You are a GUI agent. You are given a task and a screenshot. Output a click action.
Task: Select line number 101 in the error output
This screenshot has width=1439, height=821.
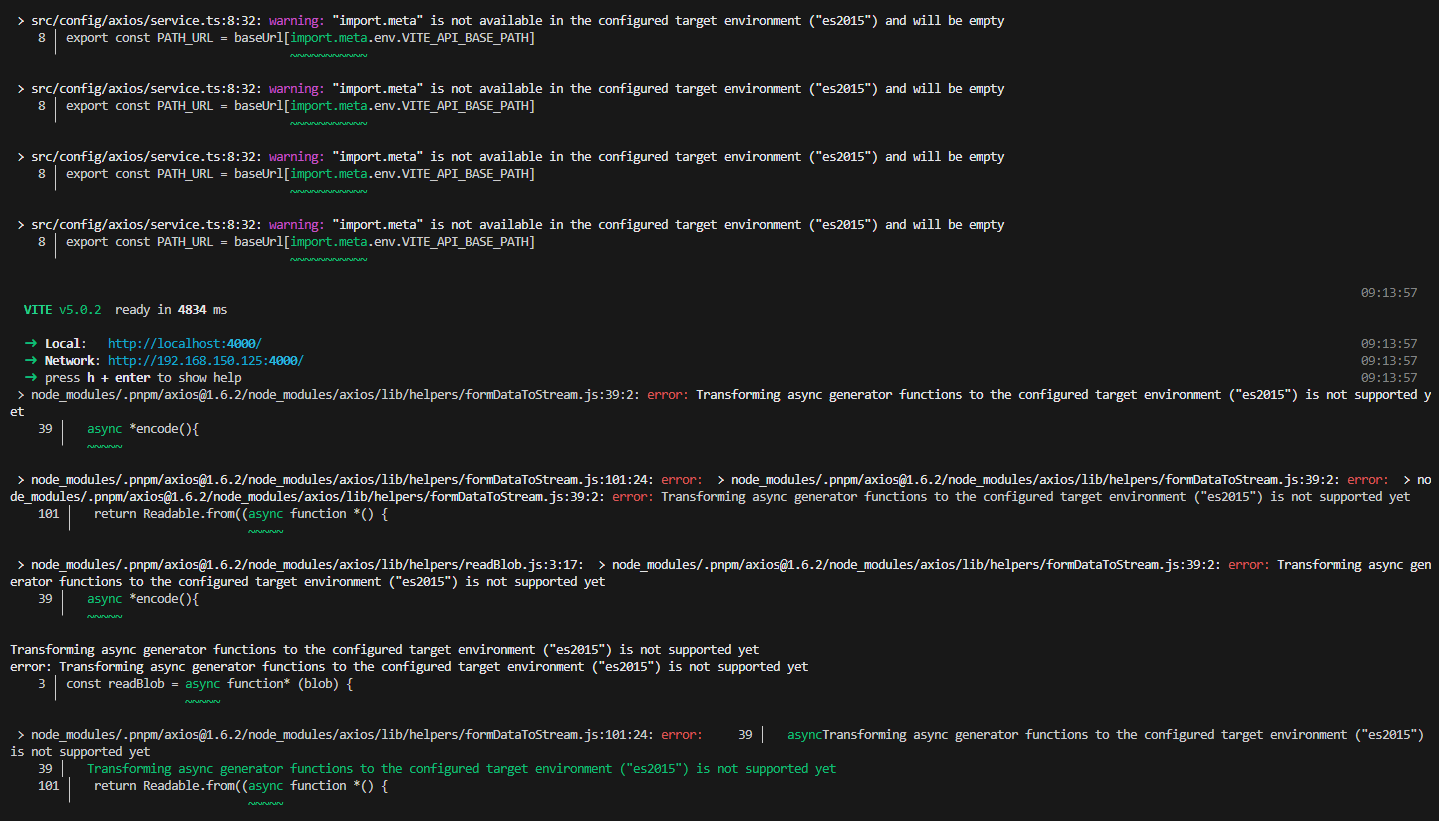click(x=47, y=513)
